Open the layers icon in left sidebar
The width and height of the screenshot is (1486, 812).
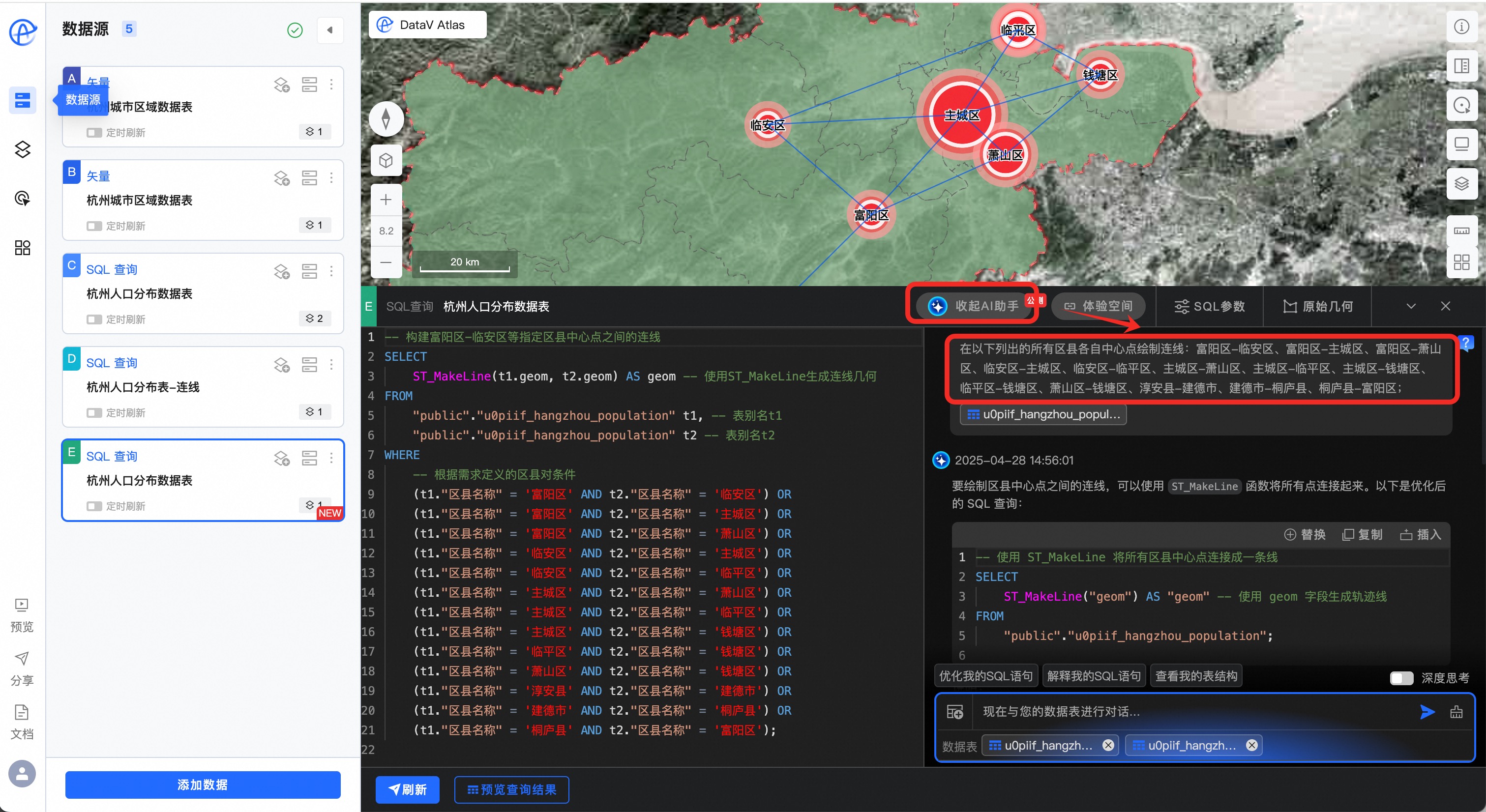(23, 149)
